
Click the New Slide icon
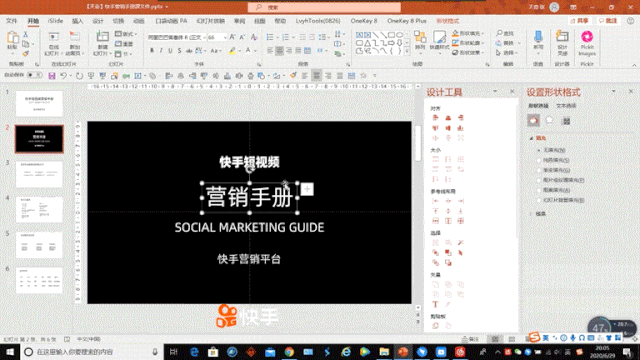(102, 37)
